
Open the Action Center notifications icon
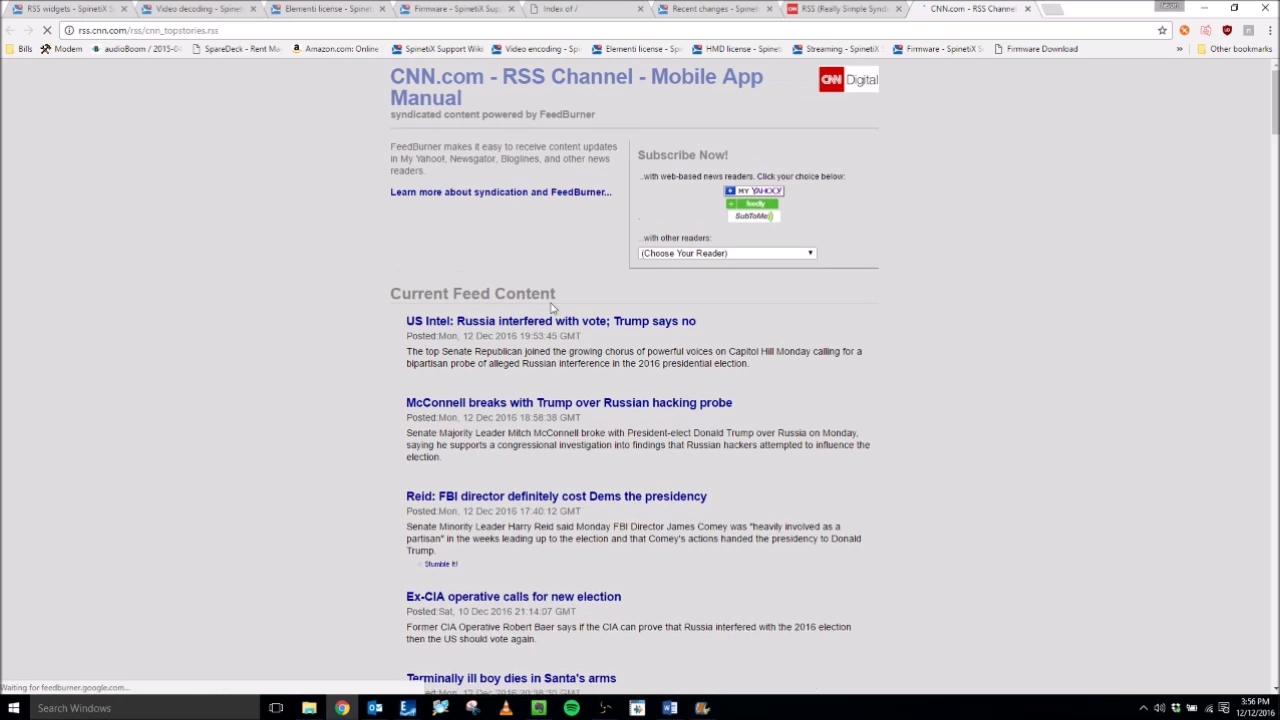coord(1223,708)
